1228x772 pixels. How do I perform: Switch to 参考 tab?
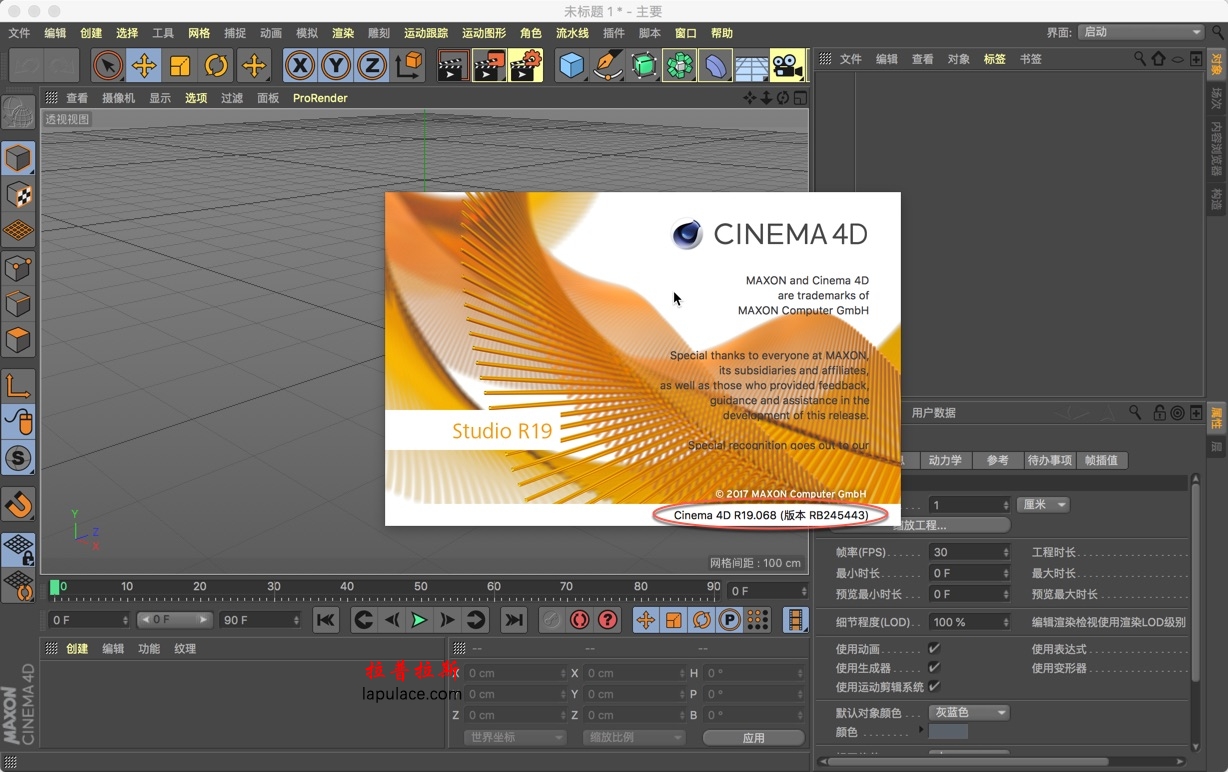click(x=997, y=460)
